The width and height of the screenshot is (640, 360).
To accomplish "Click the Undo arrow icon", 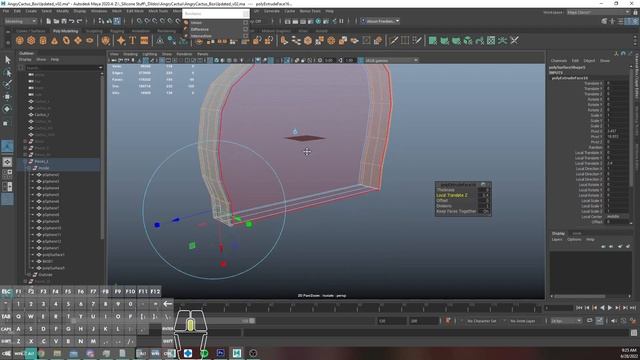I will tap(71, 21).
